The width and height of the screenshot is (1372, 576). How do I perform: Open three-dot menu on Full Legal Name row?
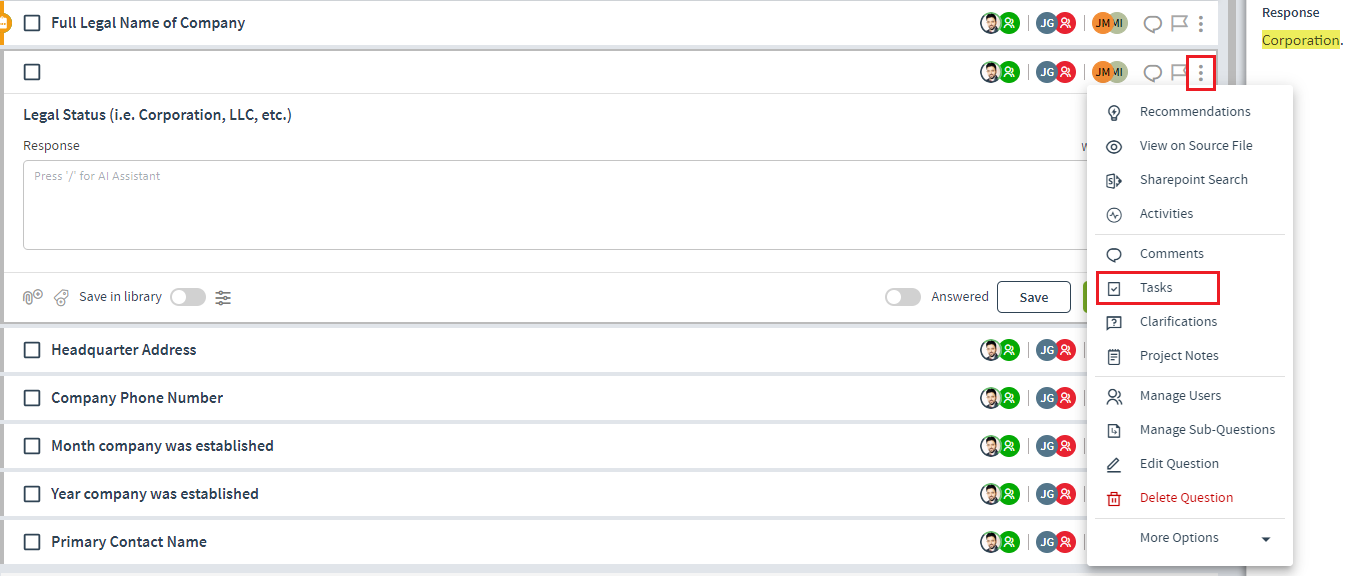tap(1201, 23)
